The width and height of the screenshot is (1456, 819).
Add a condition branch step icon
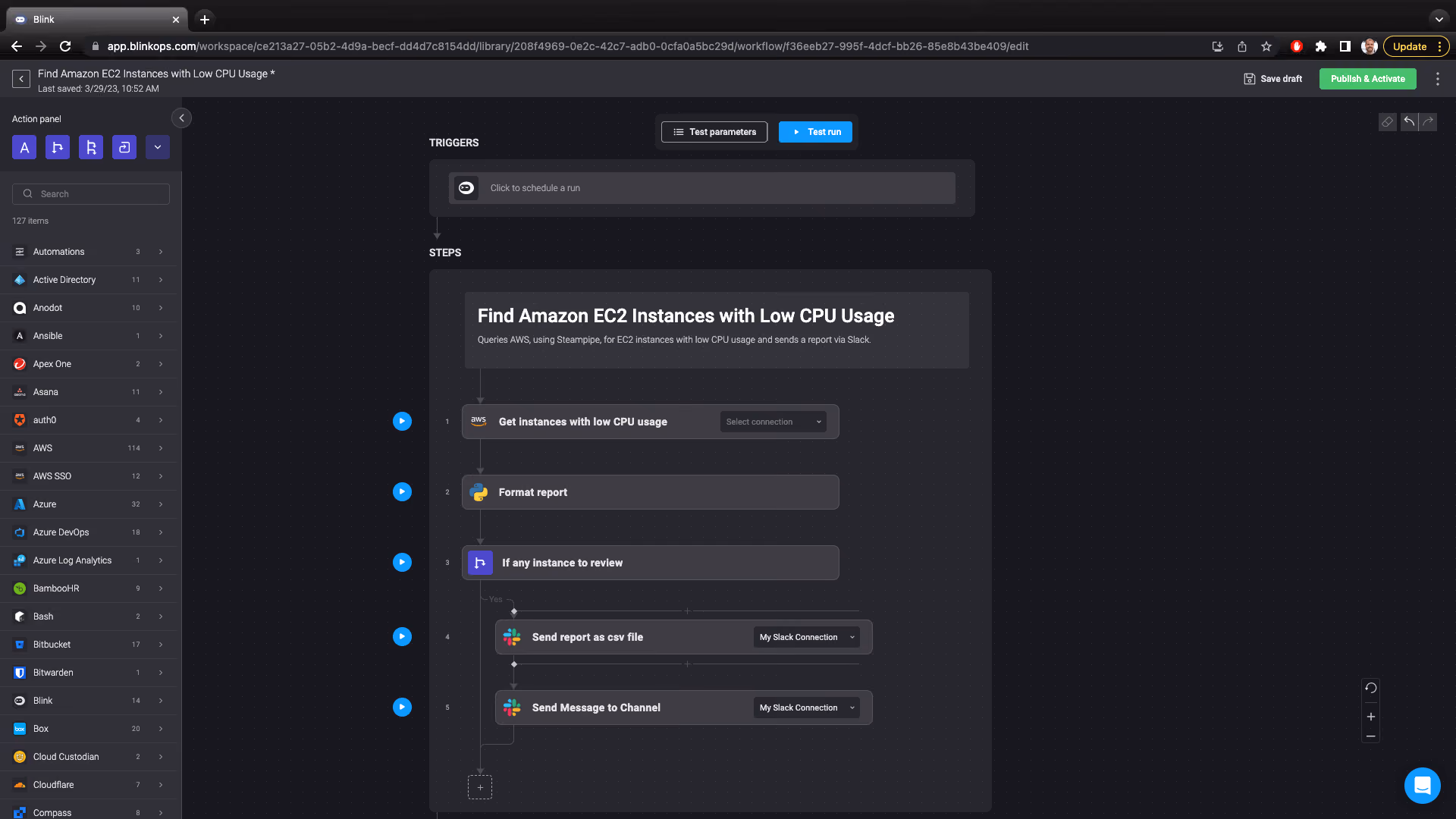pyautogui.click(x=58, y=147)
